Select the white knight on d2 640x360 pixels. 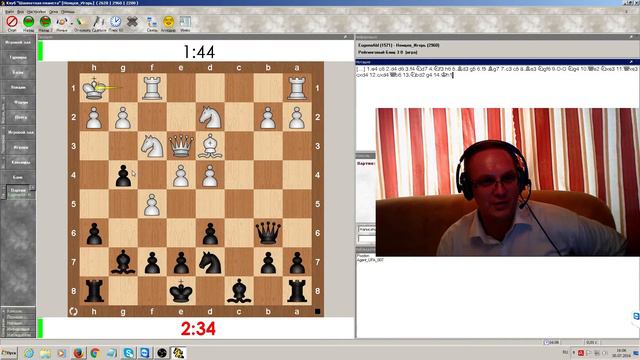[x=210, y=117]
